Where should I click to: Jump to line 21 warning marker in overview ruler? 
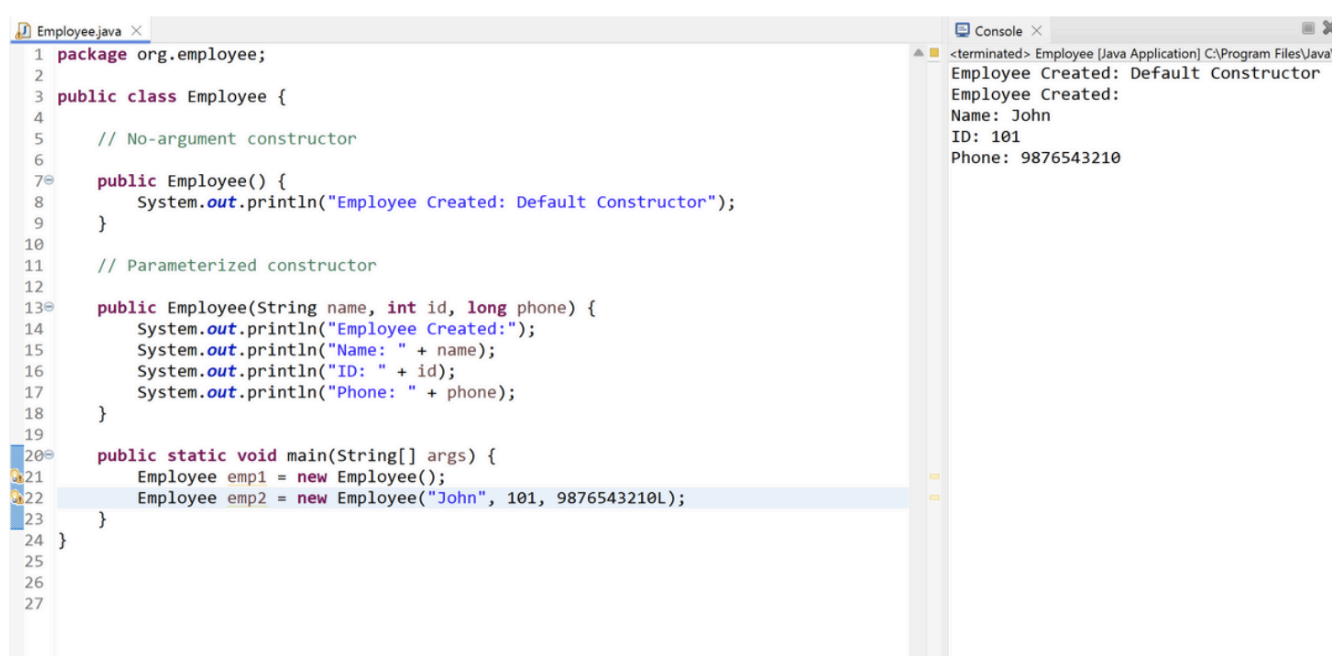coord(934,477)
